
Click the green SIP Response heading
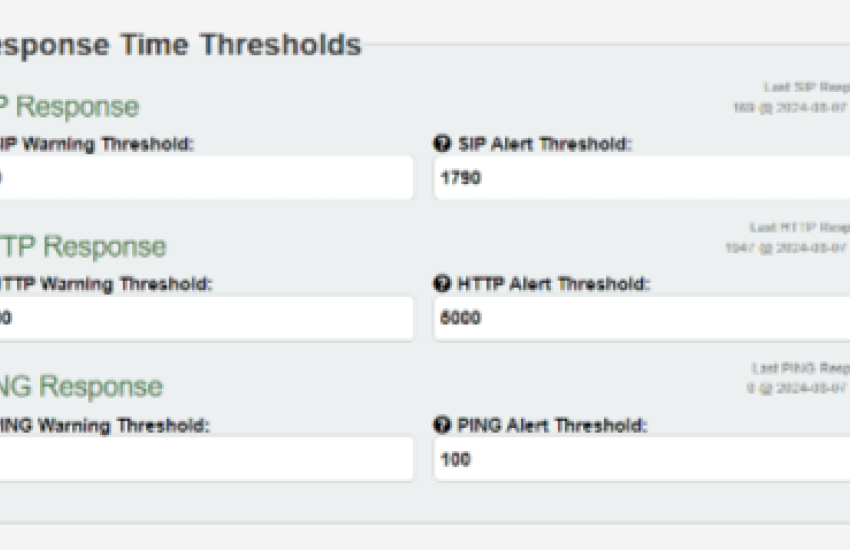point(69,107)
